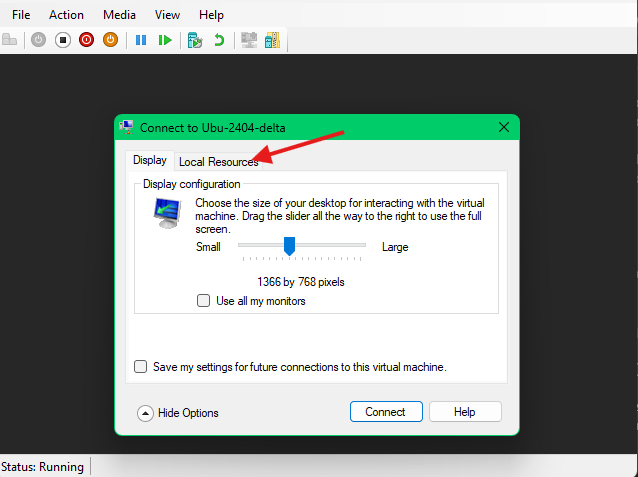Click the desktop size slider handle
Viewport: 638px width, 477px height.
point(290,246)
